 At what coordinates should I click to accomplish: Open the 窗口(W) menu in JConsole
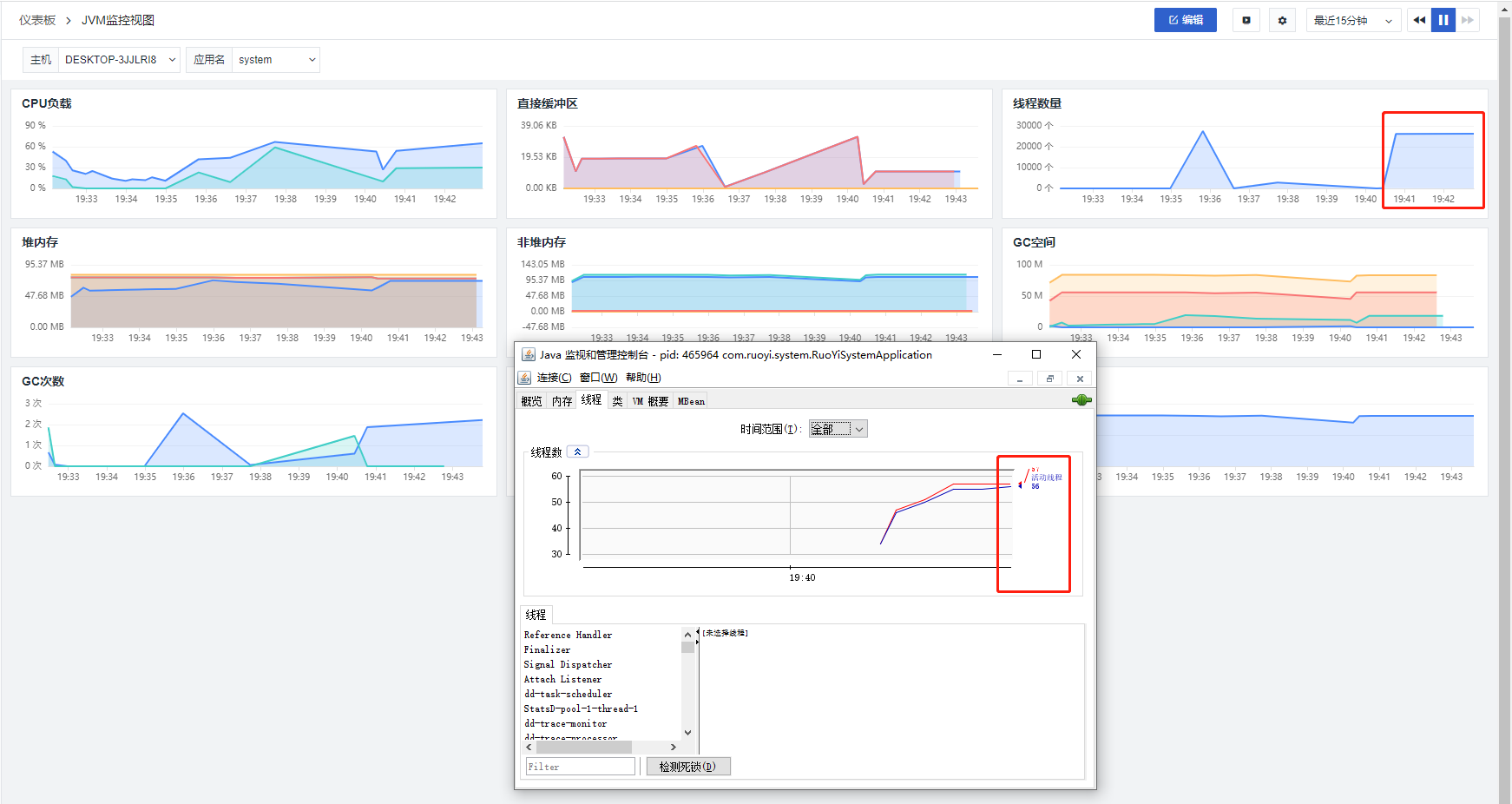(x=598, y=378)
